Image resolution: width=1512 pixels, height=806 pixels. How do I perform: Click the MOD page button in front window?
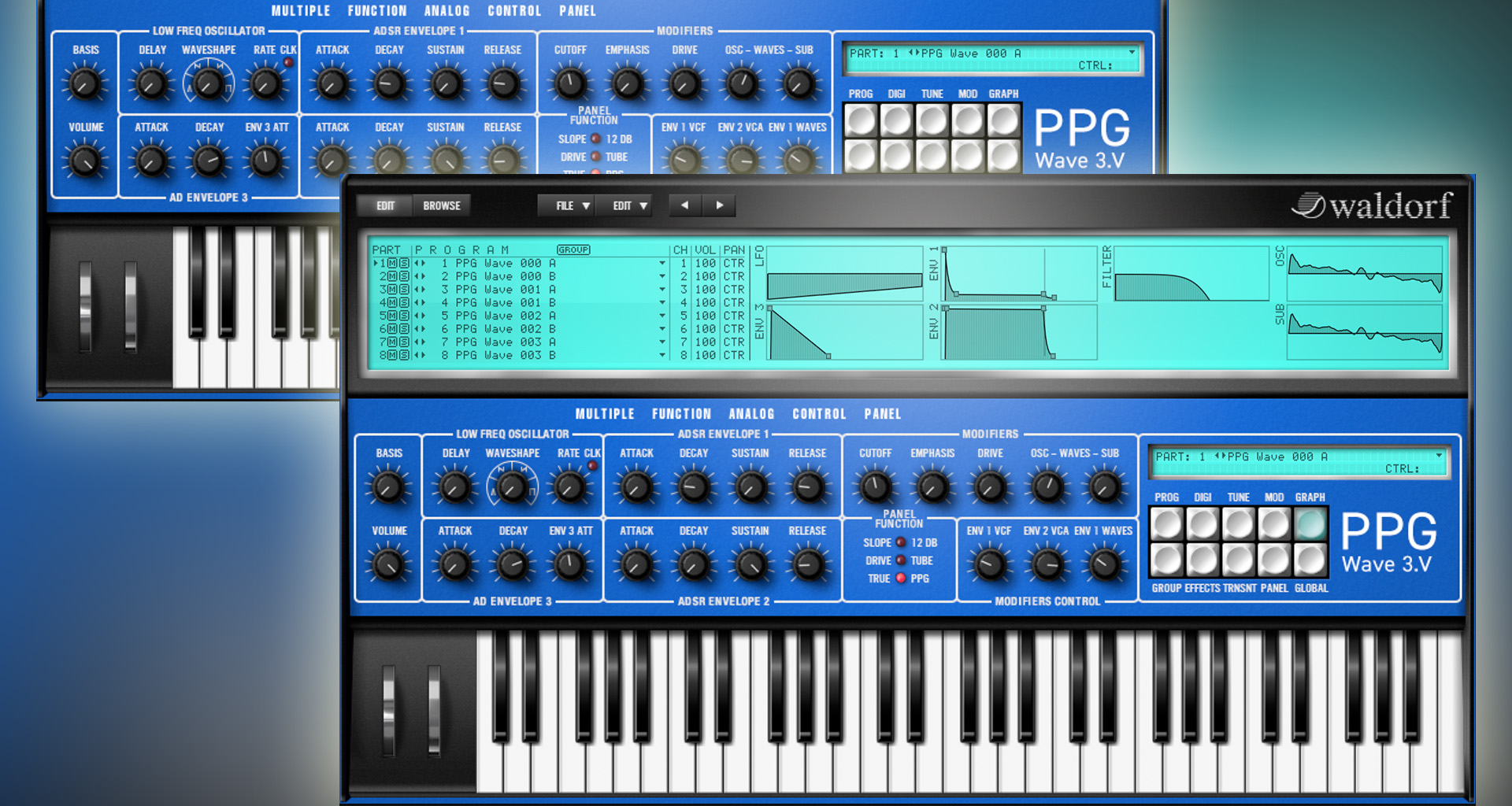pyautogui.click(x=1273, y=523)
